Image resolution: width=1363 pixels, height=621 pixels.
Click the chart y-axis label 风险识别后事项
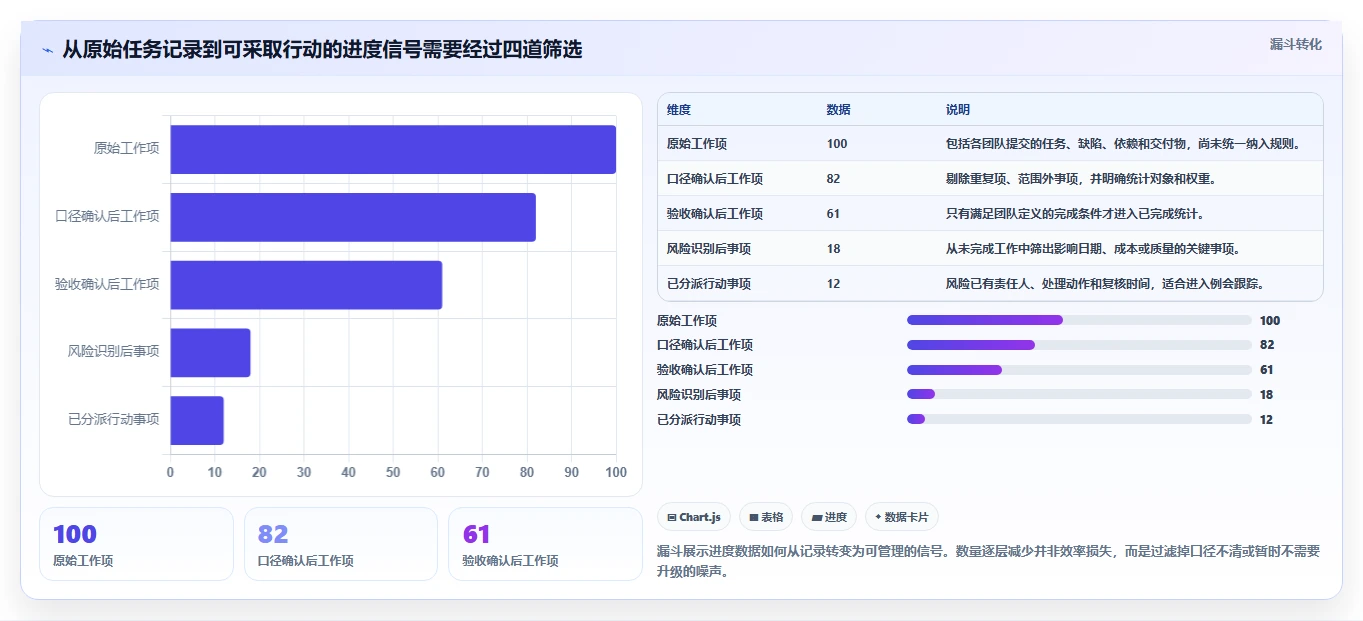pos(114,352)
